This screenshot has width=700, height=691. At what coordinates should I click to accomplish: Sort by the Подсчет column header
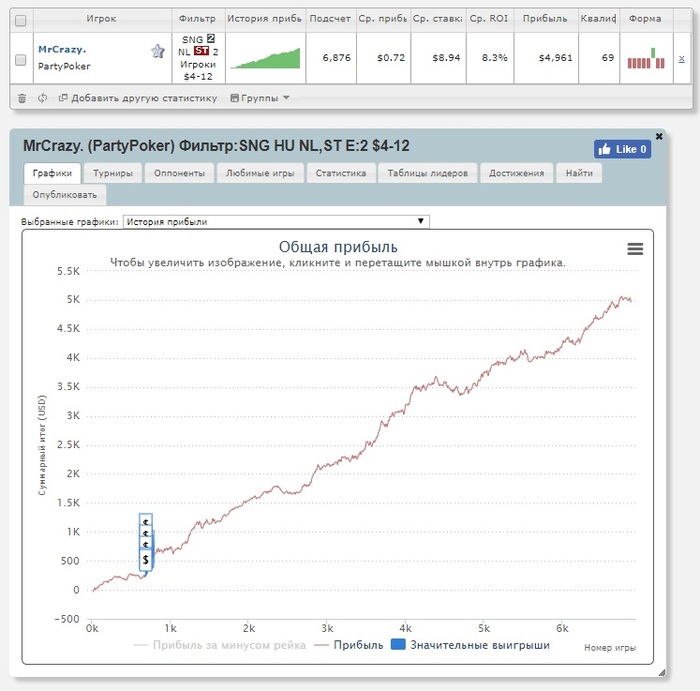point(330,19)
